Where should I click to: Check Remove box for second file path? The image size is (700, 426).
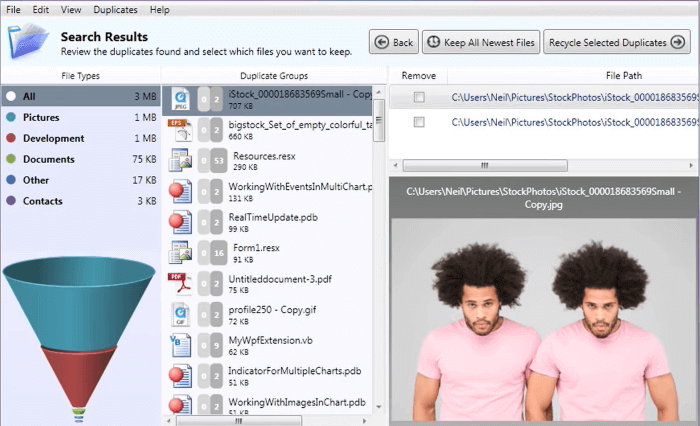(x=419, y=121)
